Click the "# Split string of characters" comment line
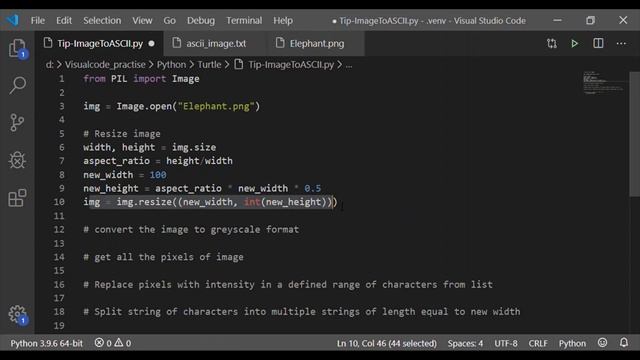This screenshot has height=360, width=640. click(x=302, y=312)
